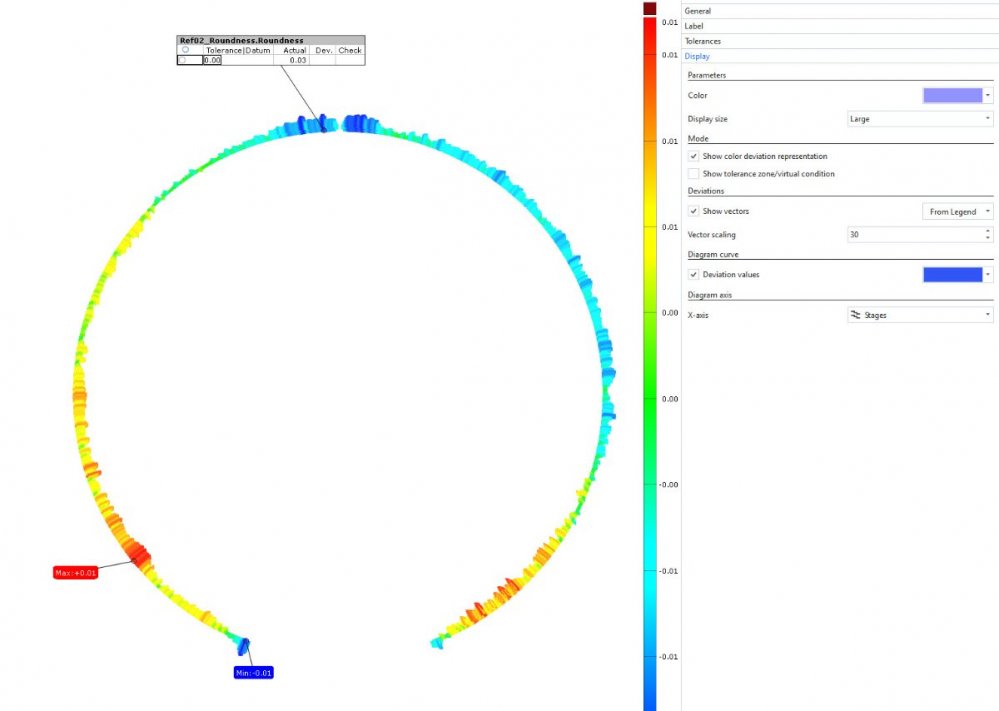999x711 pixels.
Task: Open the Display size dropdown
Action: click(x=920, y=119)
